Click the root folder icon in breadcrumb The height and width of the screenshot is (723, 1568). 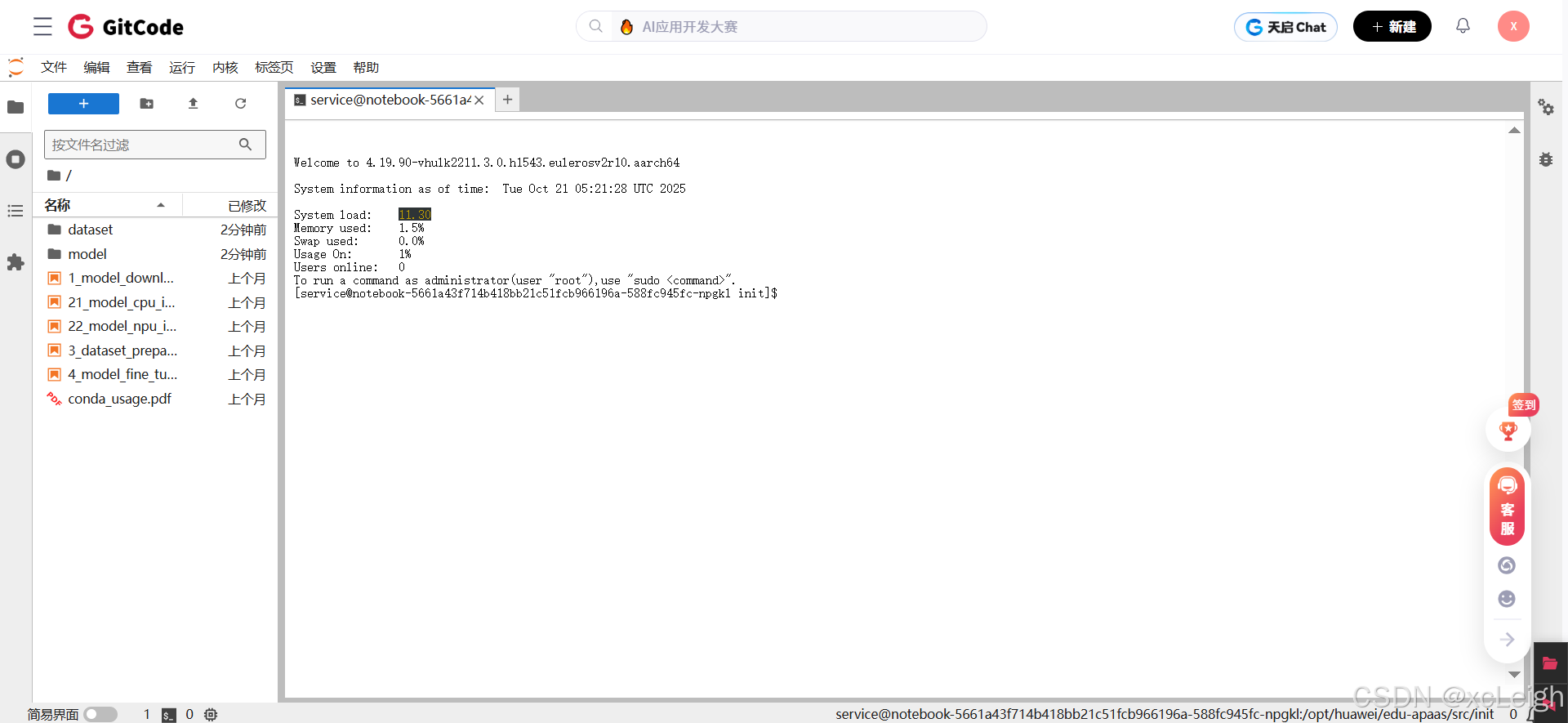(x=54, y=175)
